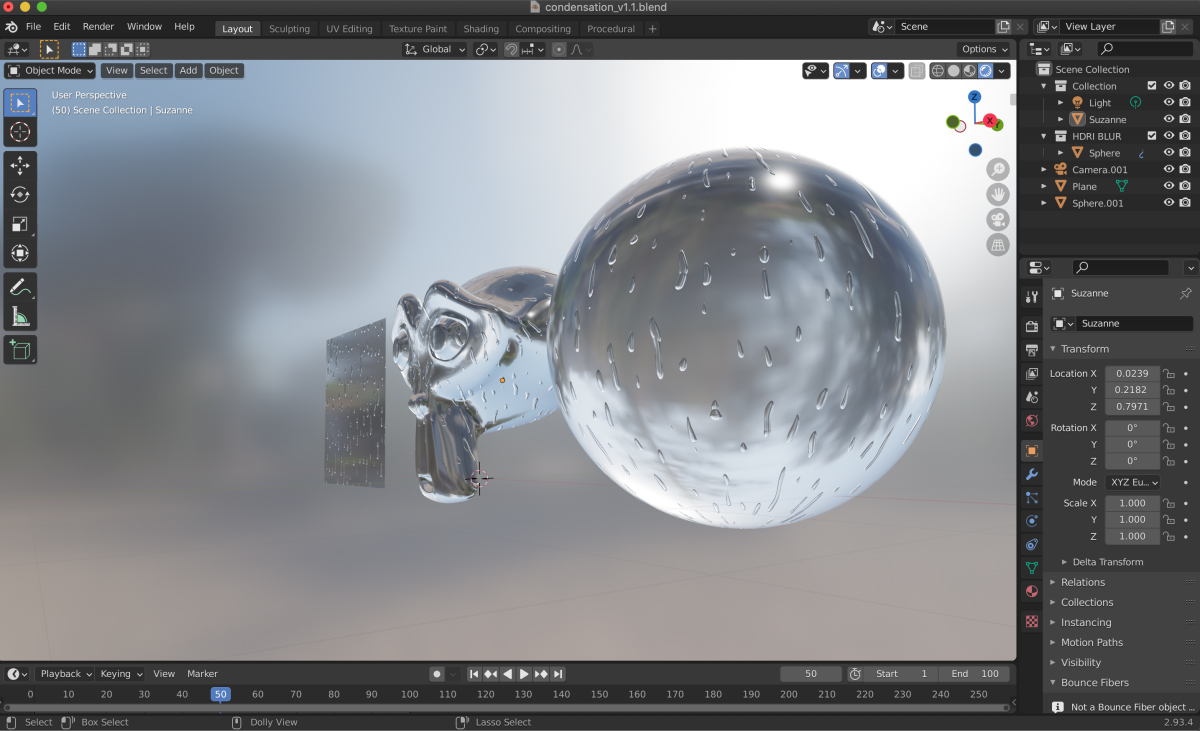The image size is (1200, 731).
Task: Hide the Light object with eye icon
Action: tap(1168, 102)
